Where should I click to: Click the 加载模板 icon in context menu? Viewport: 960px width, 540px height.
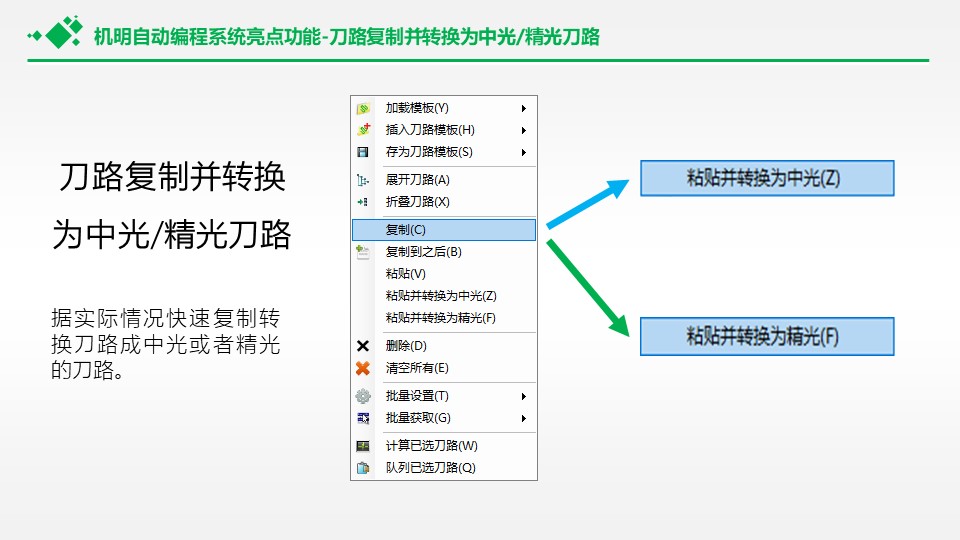coord(363,108)
